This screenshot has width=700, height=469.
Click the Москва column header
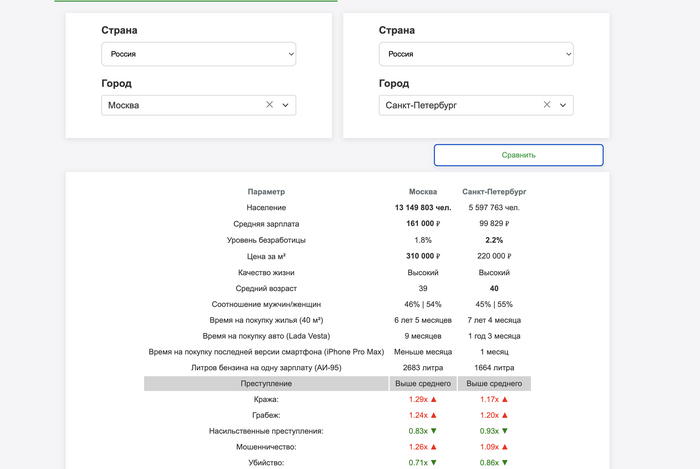pyautogui.click(x=423, y=191)
